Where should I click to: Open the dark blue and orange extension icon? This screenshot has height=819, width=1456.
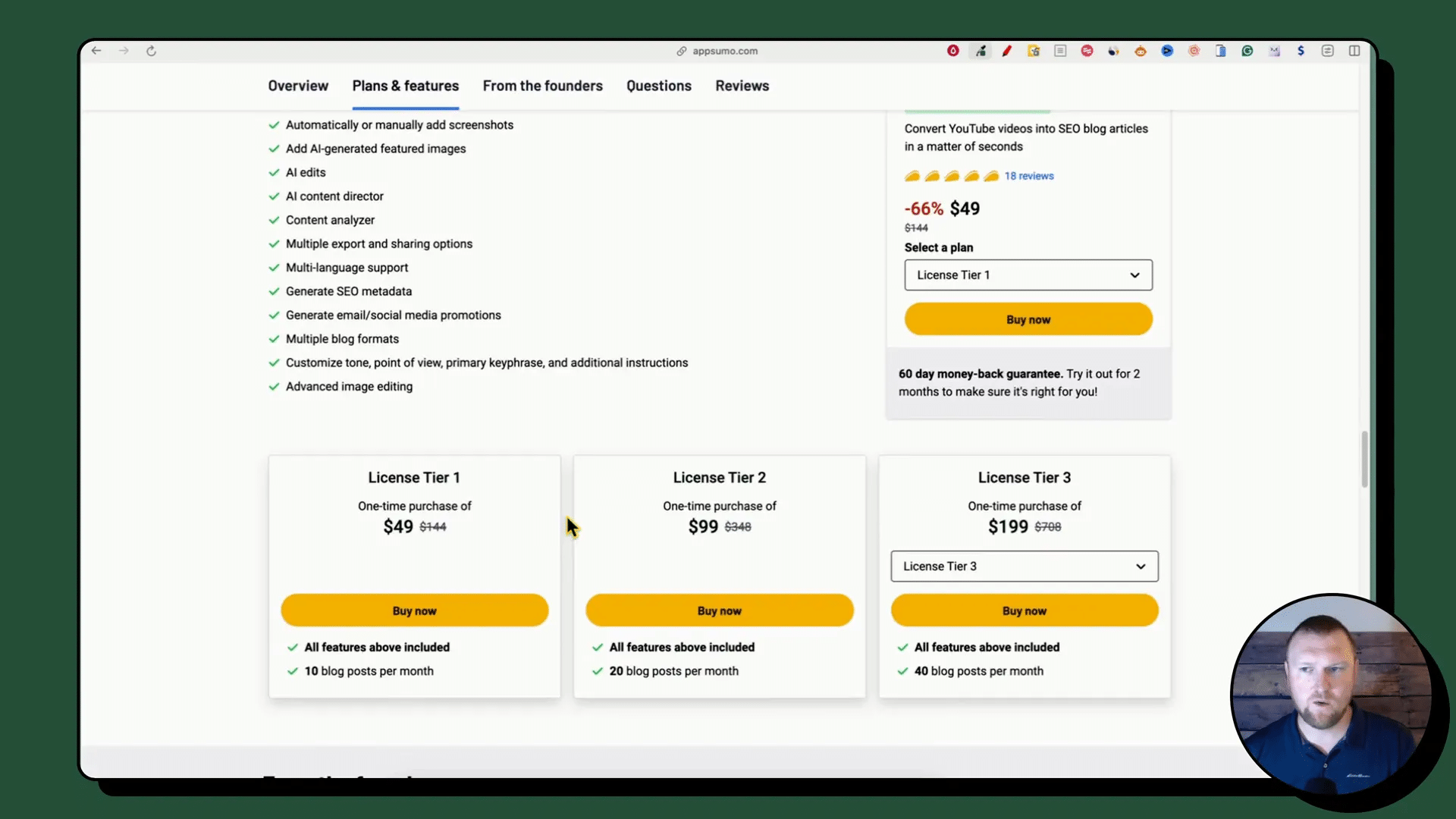(1113, 51)
